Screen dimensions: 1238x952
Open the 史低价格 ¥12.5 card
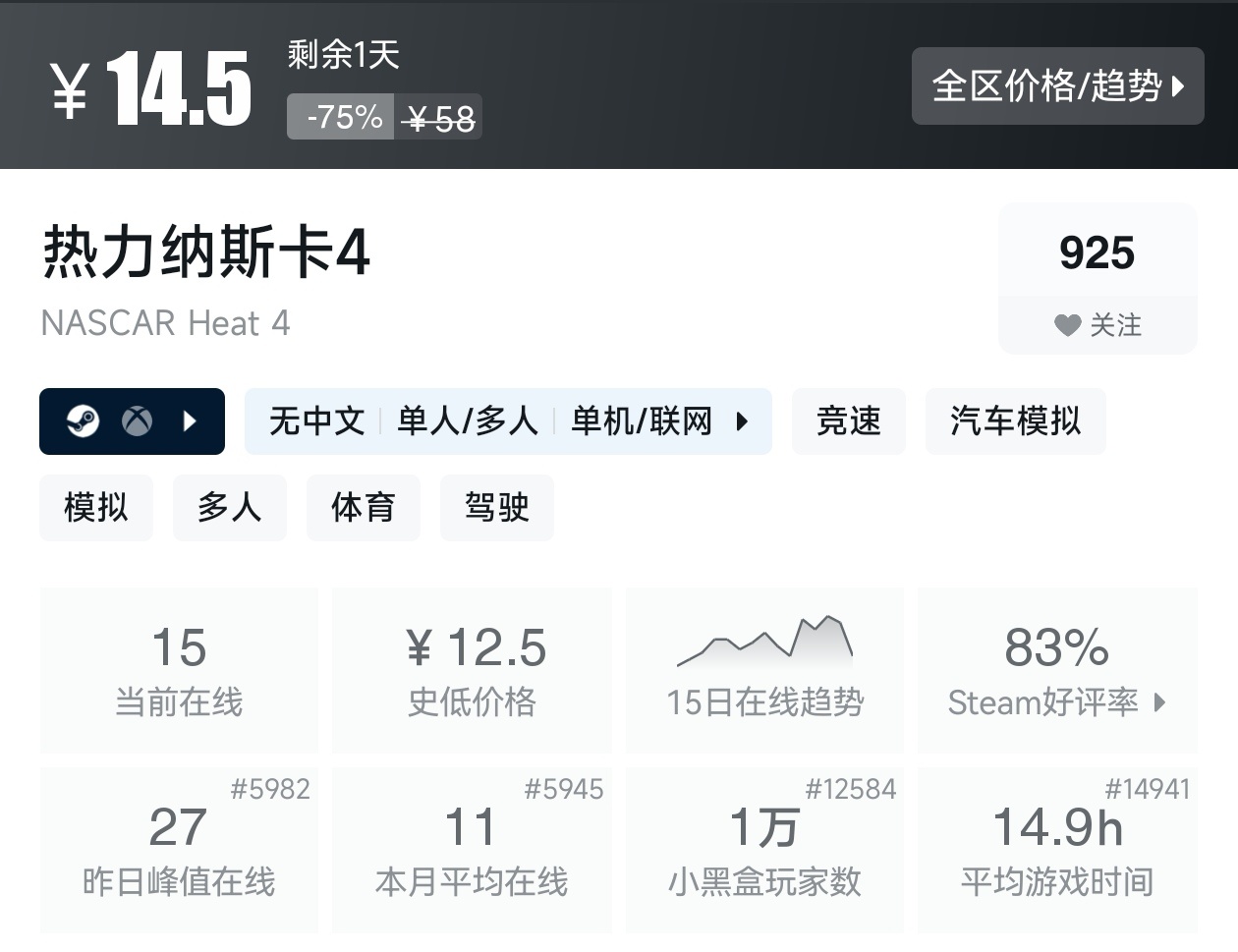click(472, 670)
